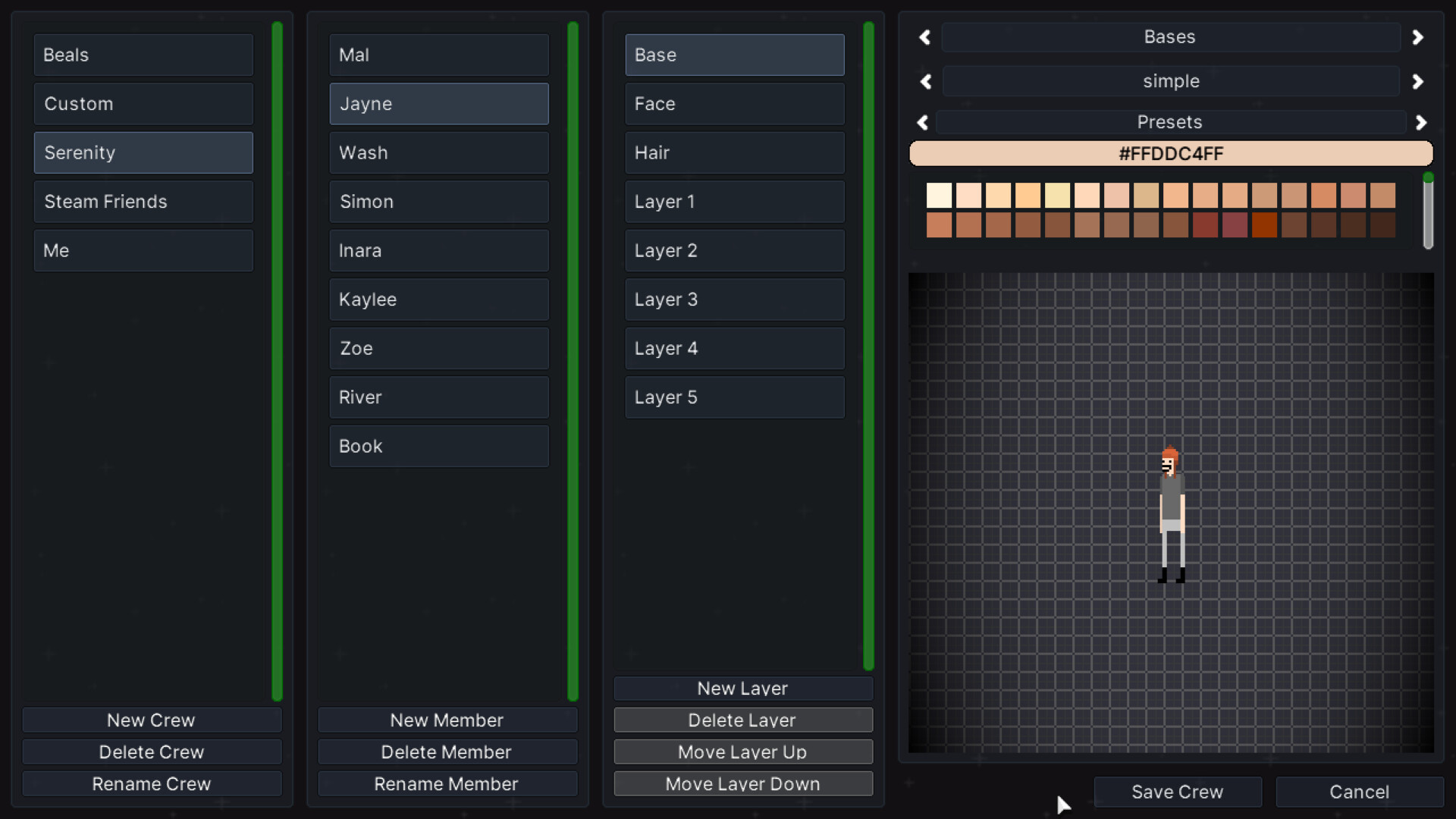Click left arrow beside Bases selector
Screen dimensions: 1456x819
tap(924, 37)
